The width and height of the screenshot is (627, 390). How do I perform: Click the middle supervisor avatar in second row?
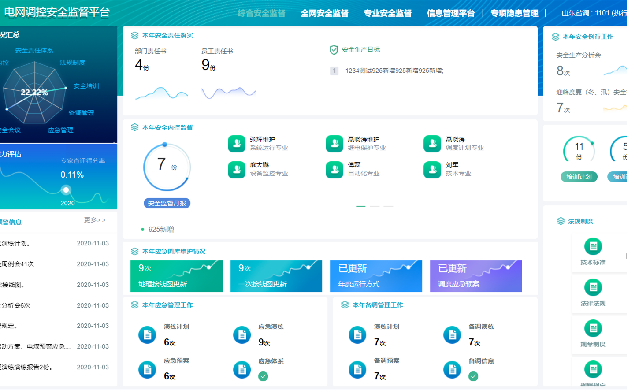[x=334, y=169]
